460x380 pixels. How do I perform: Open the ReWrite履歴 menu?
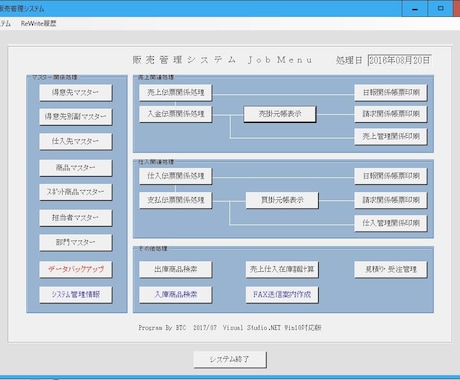click(38, 24)
